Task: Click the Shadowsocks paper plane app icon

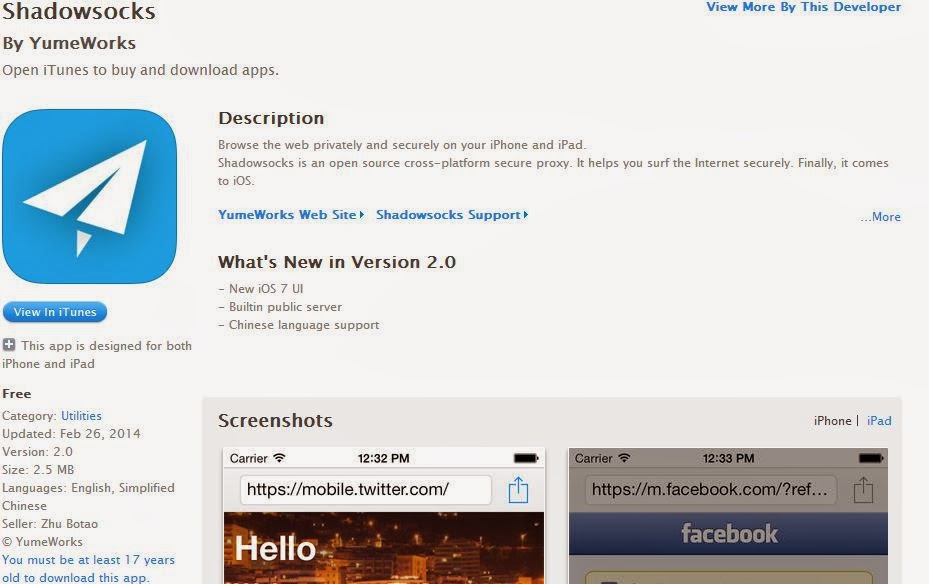Action: coord(89,196)
